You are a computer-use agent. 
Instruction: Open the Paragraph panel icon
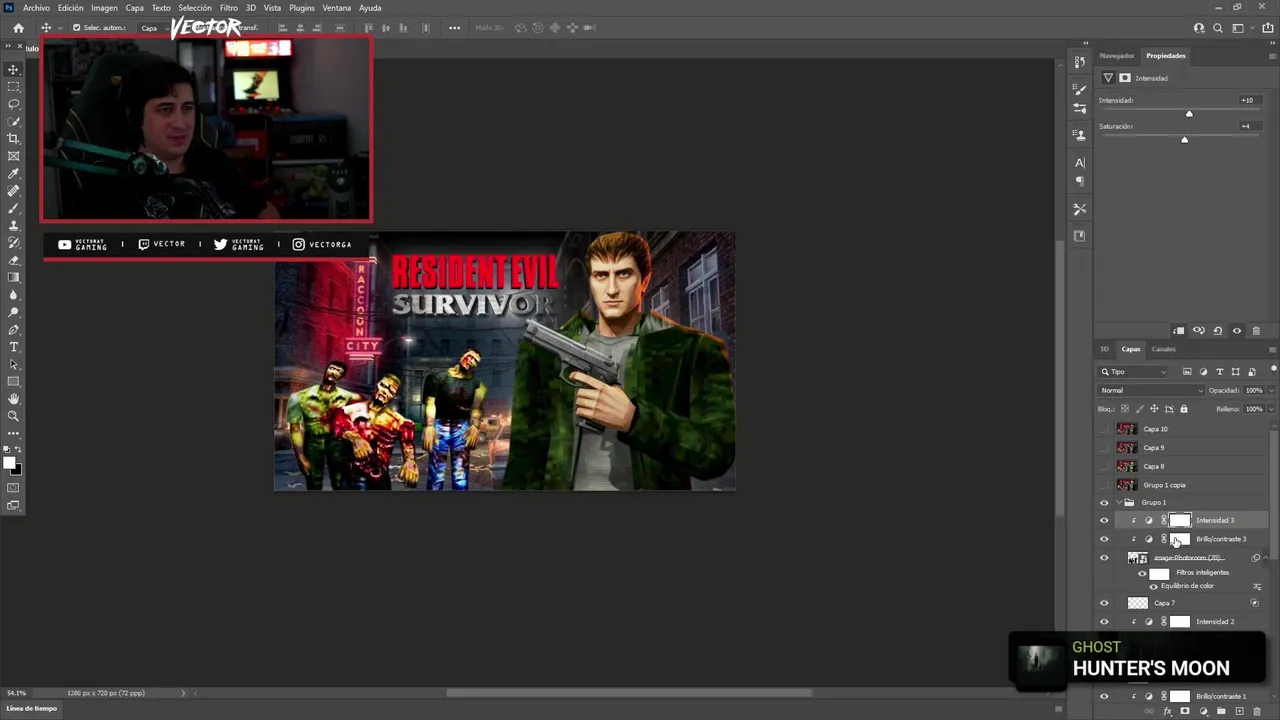tap(1080, 181)
